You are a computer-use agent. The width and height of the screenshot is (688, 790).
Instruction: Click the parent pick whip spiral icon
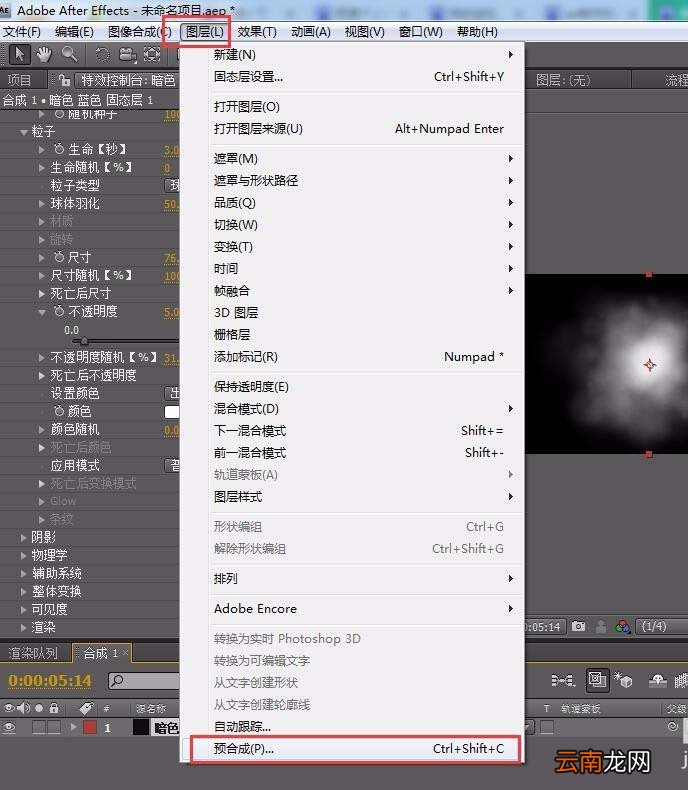pos(672,727)
